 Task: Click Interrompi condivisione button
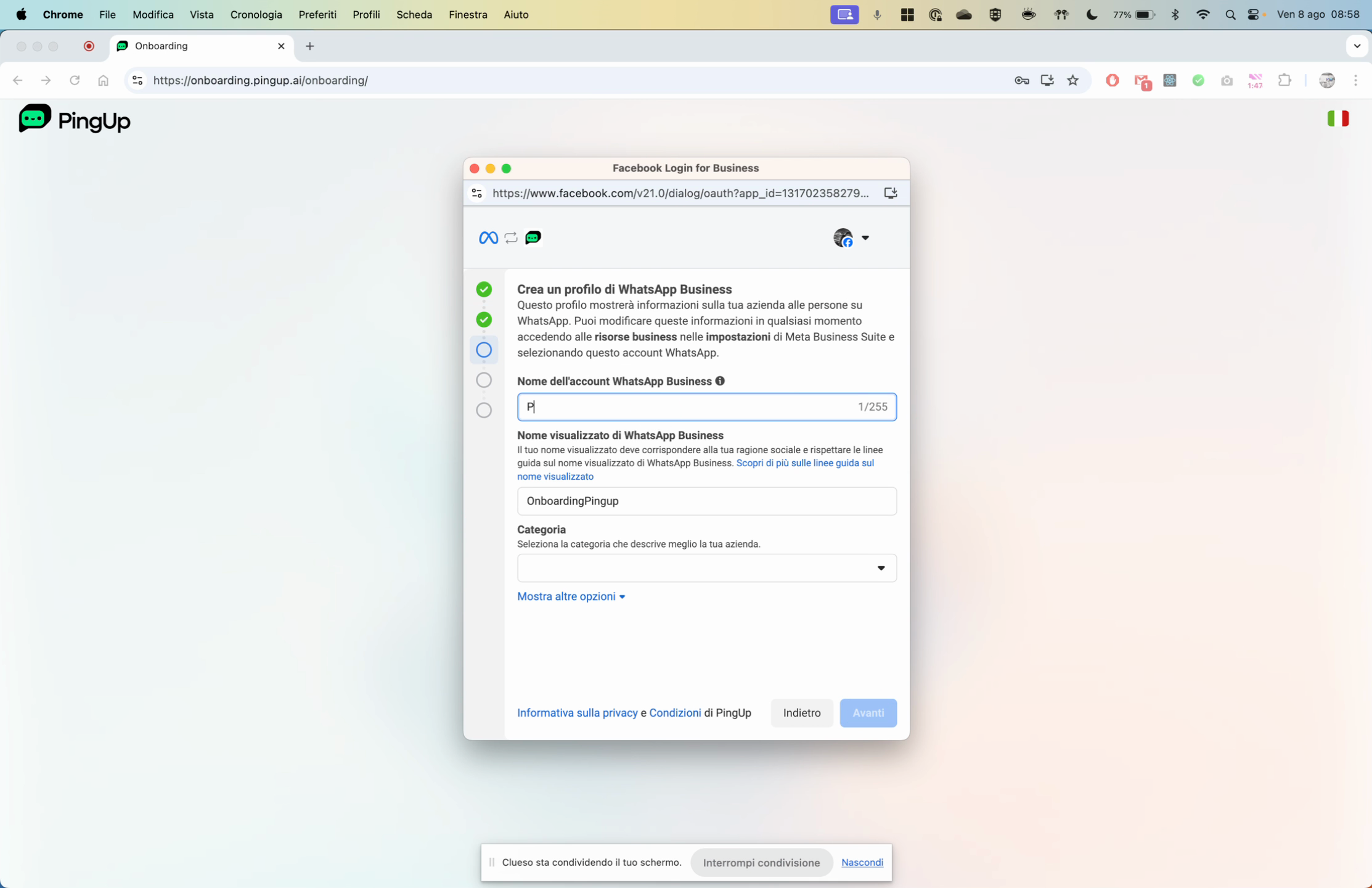[x=761, y=863]
